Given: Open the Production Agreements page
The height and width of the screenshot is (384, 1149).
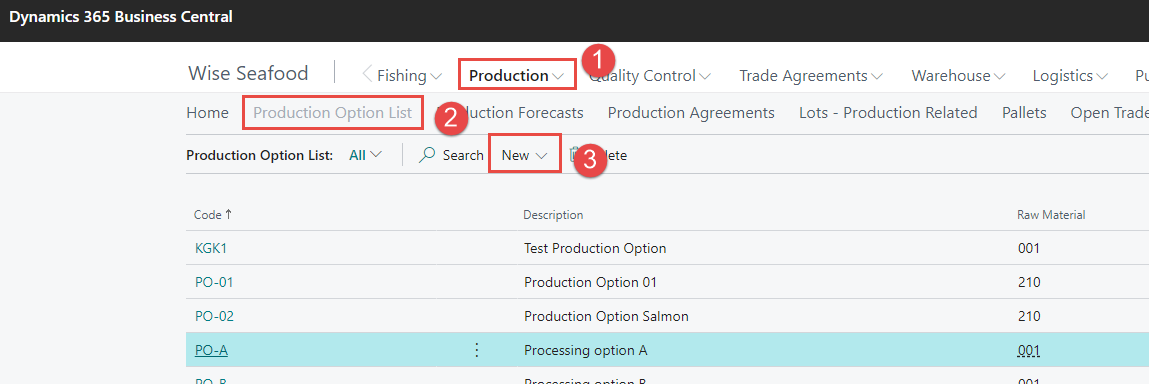Looking at the screenshot, I should tap(691, 113).
